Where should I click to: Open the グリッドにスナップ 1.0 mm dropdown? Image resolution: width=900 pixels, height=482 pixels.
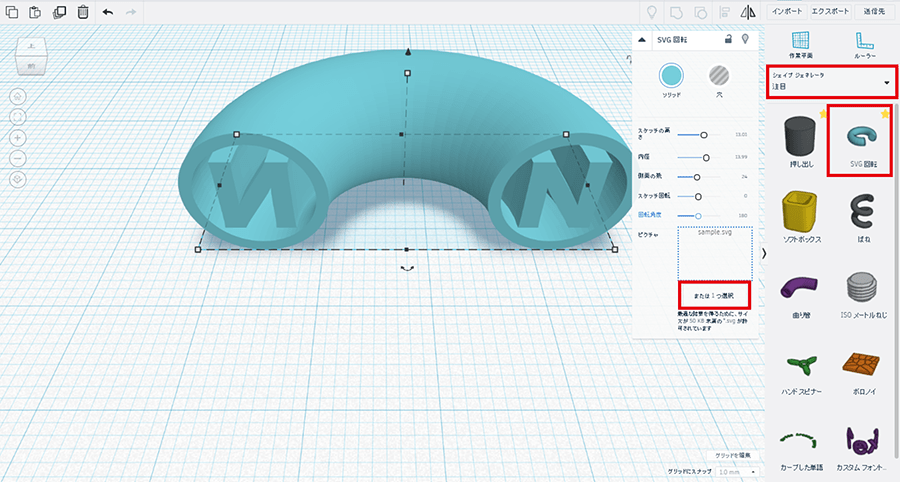[737, 472]
